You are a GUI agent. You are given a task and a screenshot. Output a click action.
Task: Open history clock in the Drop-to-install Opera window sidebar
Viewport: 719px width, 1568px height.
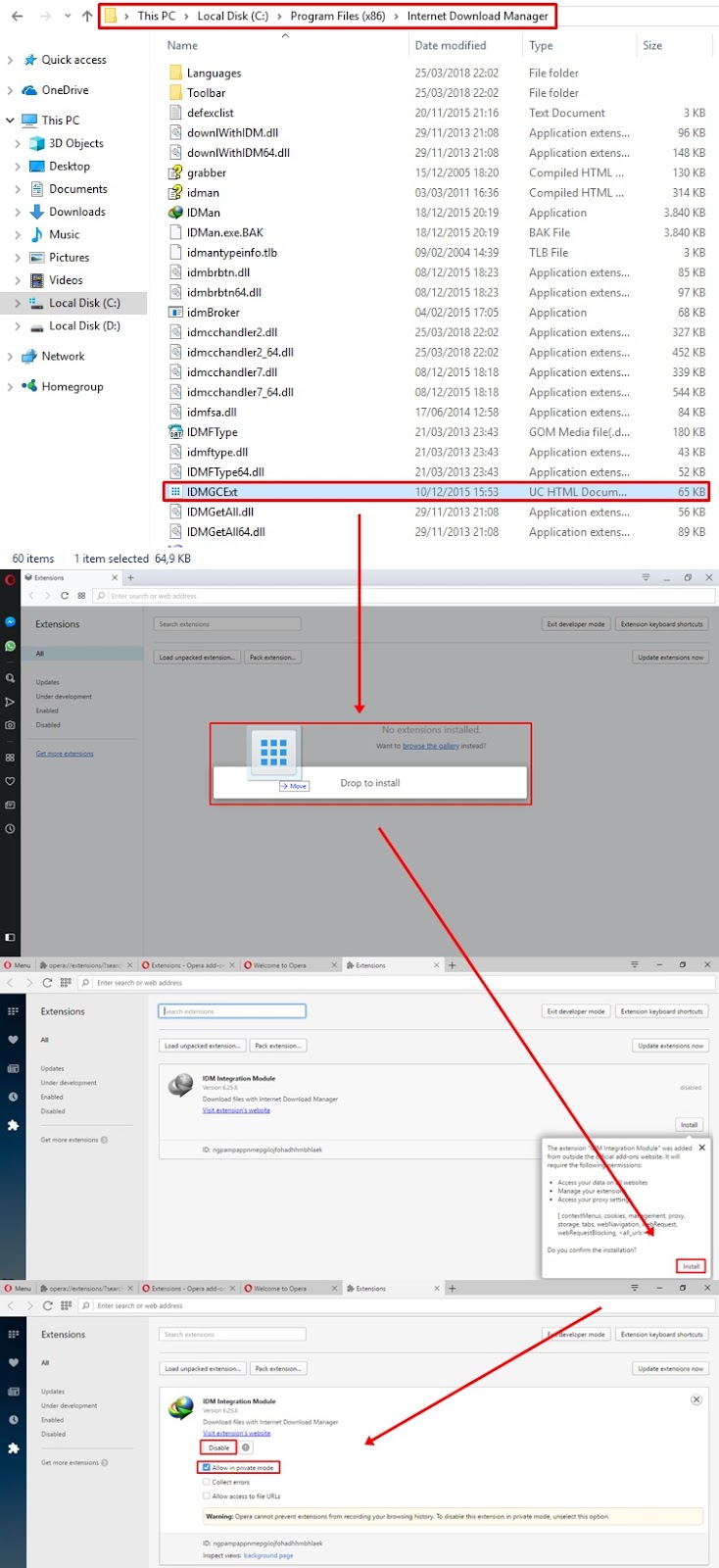pyautogui.click(x=10, y=829)
